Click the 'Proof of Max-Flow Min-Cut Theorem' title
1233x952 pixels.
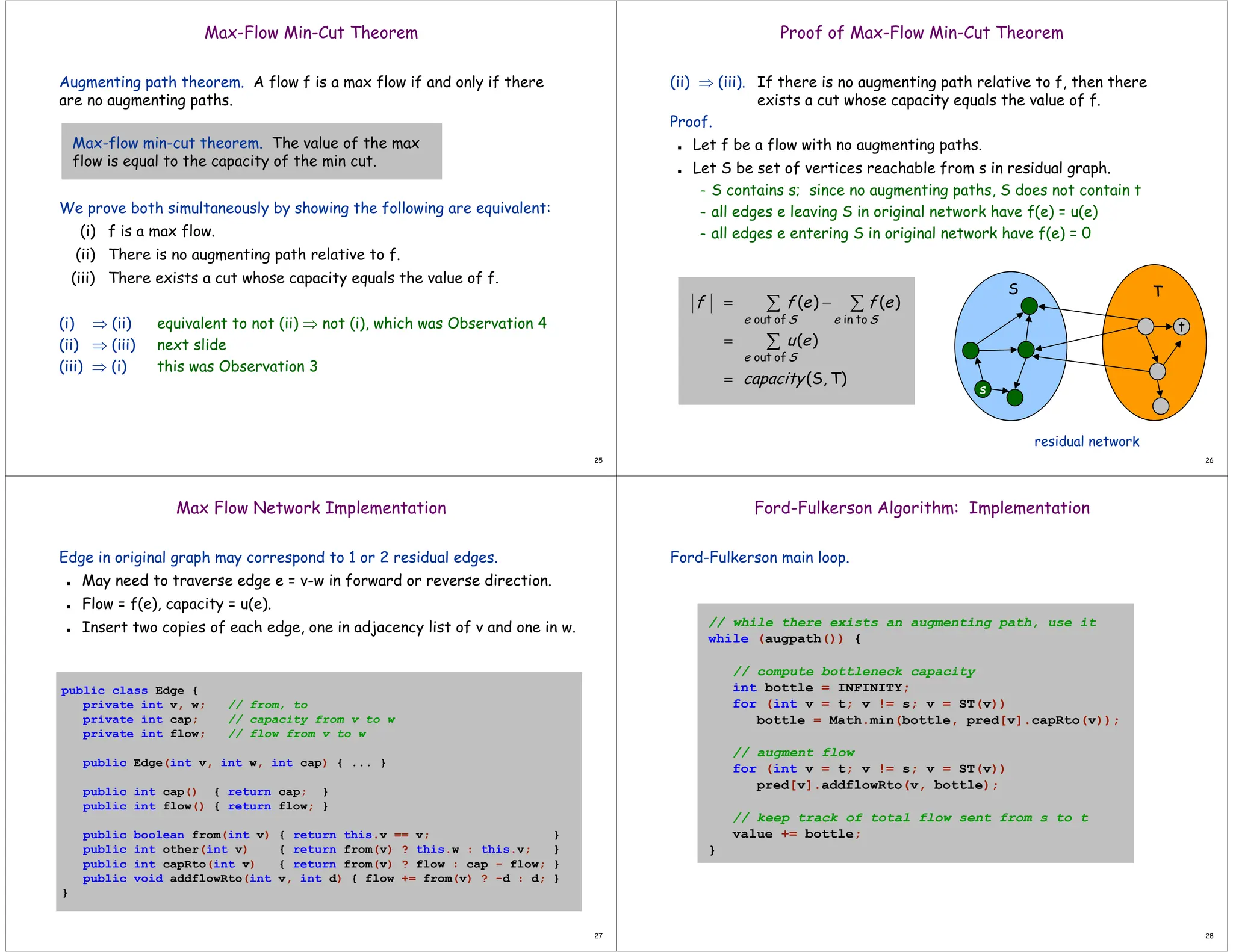921,32
